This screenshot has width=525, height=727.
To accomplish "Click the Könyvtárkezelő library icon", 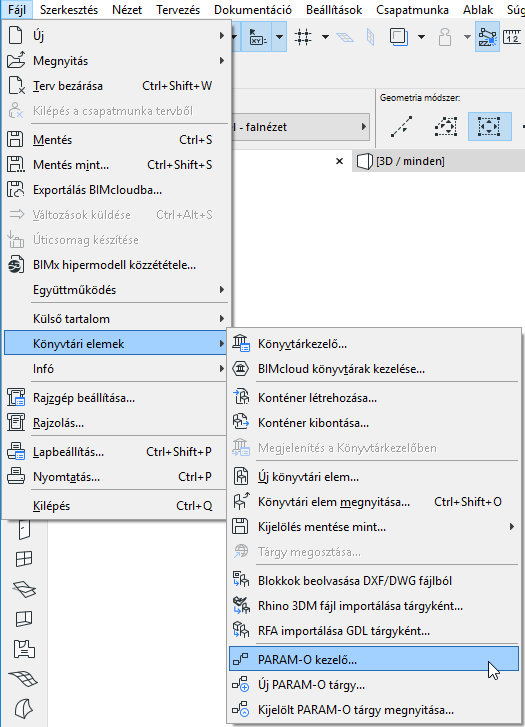I will coord(241,343).
